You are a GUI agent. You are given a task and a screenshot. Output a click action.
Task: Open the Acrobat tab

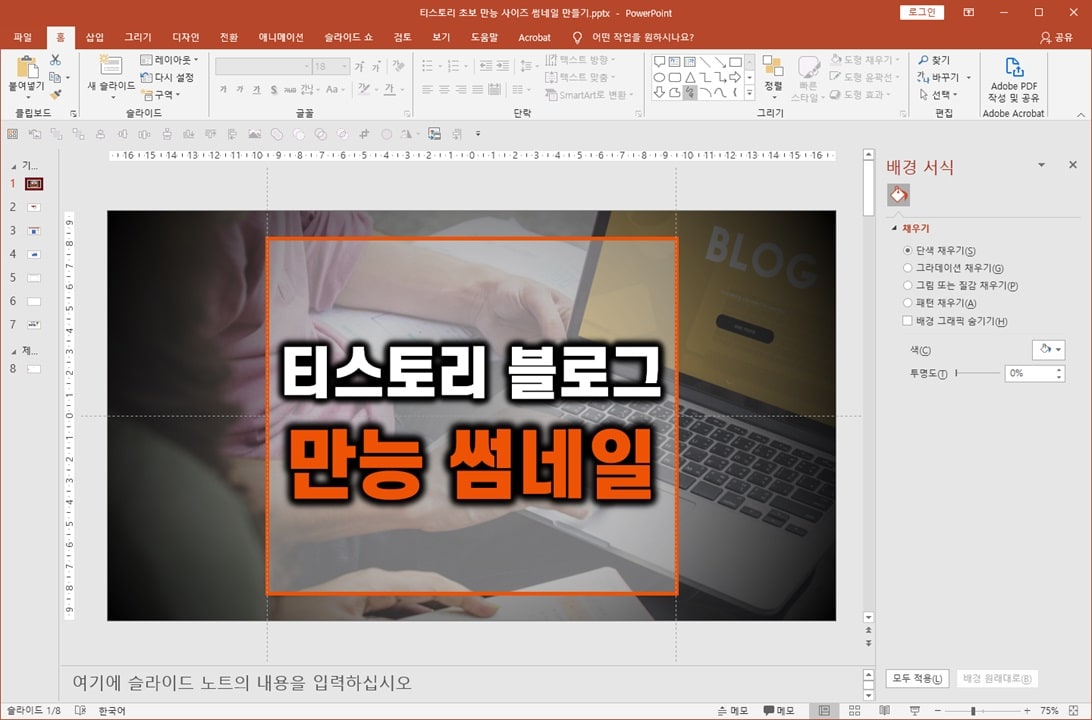534,38
